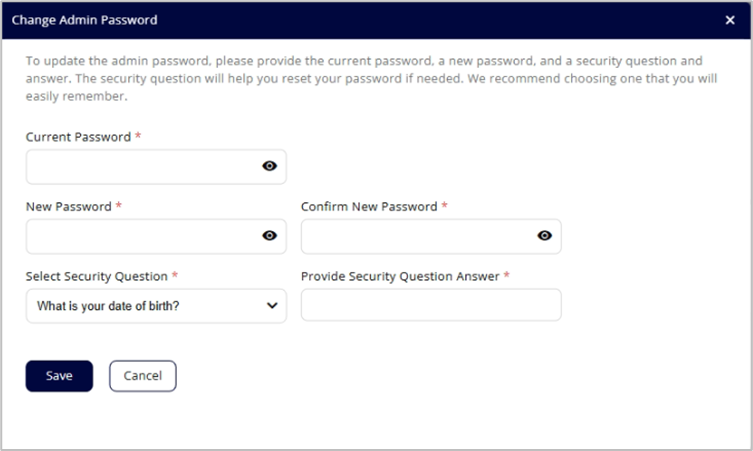This screenshot has height=451, width=753.
Task: Toggle visibility of Confirm New Password
Action: click(x=544, y=236)
